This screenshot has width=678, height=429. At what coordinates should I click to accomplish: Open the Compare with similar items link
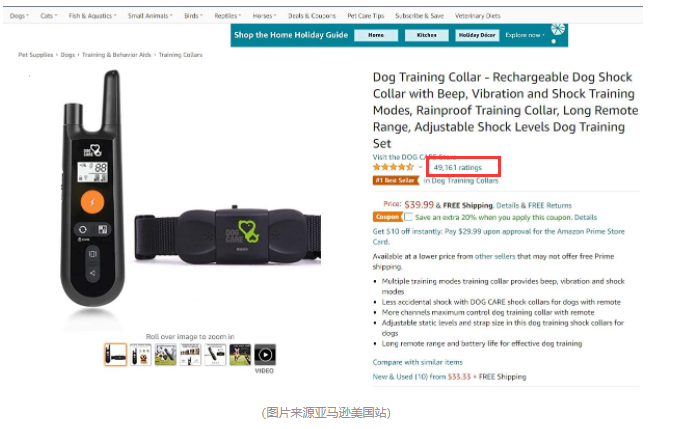coord(417,362)
